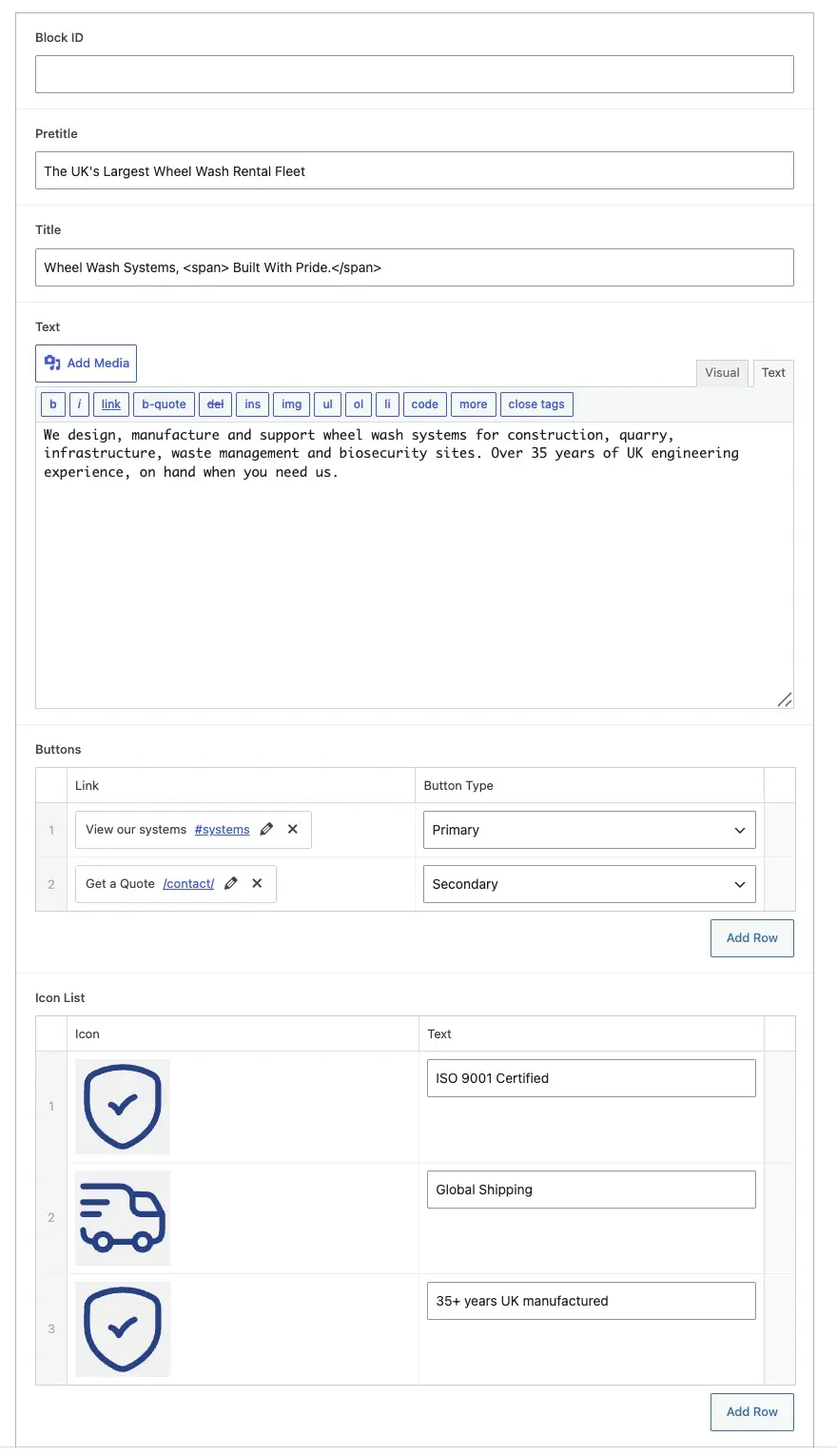Switch to the Visual editor tab
Viewport: 837px width, 1456px height.
[722, 373]
